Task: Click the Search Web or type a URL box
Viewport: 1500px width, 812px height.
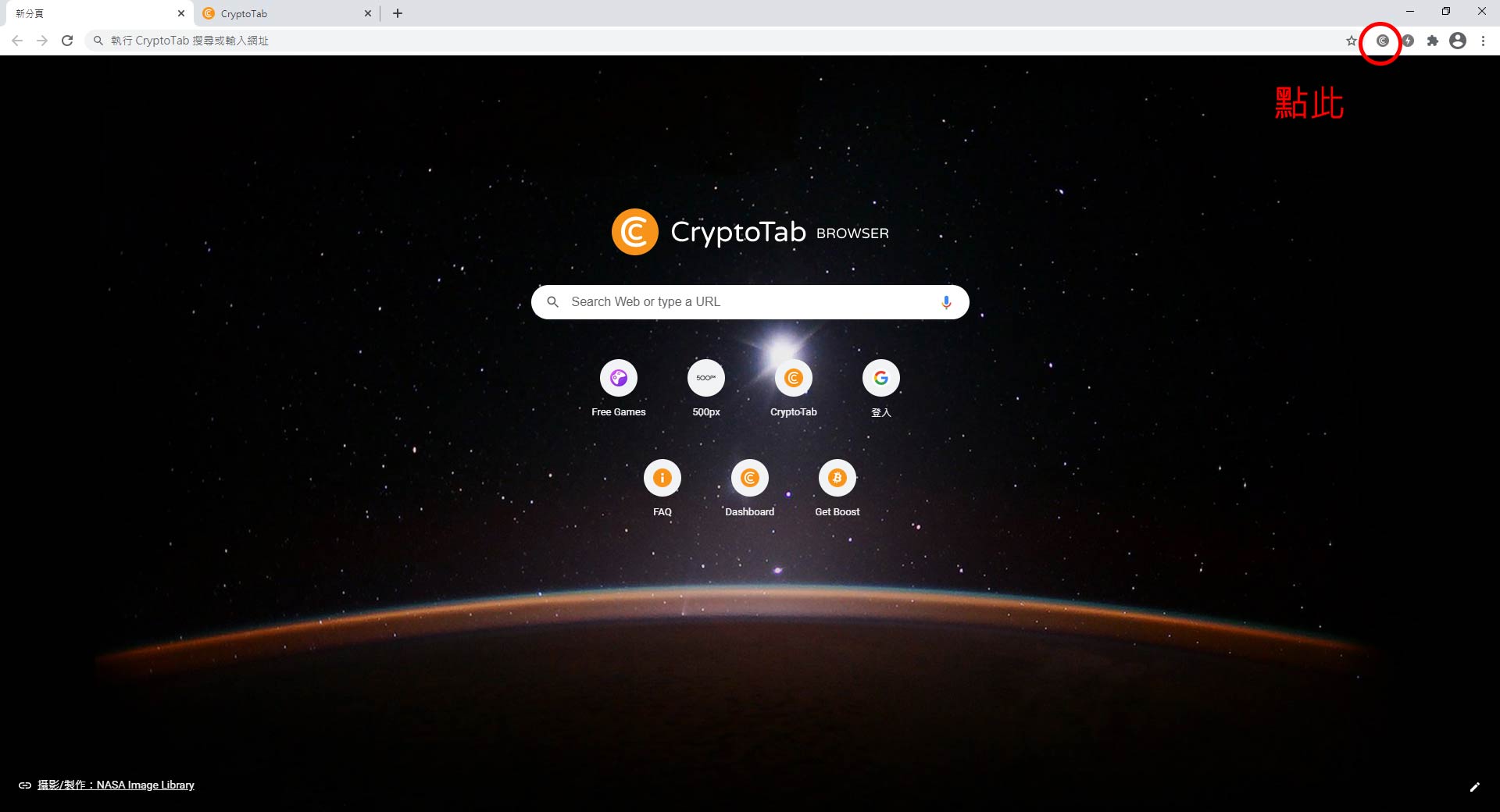Action: click(x=750, y=302)
